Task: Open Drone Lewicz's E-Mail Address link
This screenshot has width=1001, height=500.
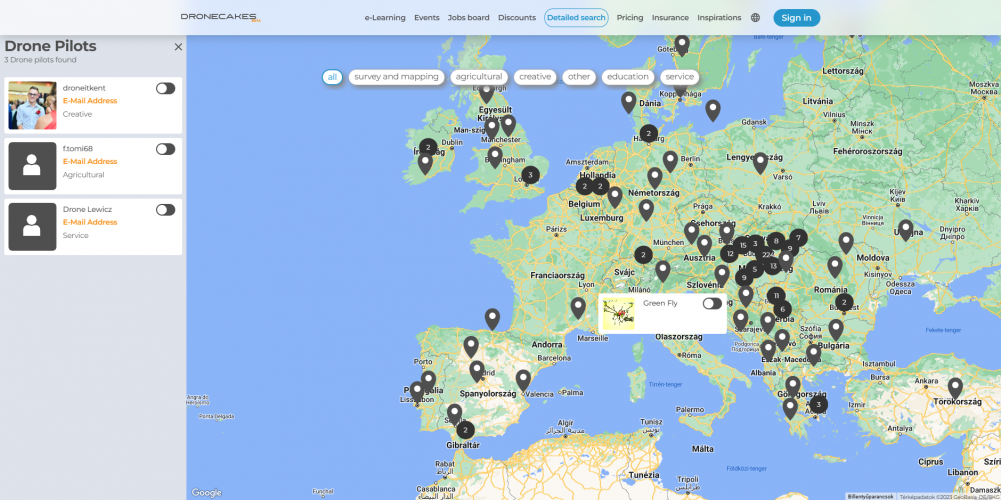Action: click(90, 222)
